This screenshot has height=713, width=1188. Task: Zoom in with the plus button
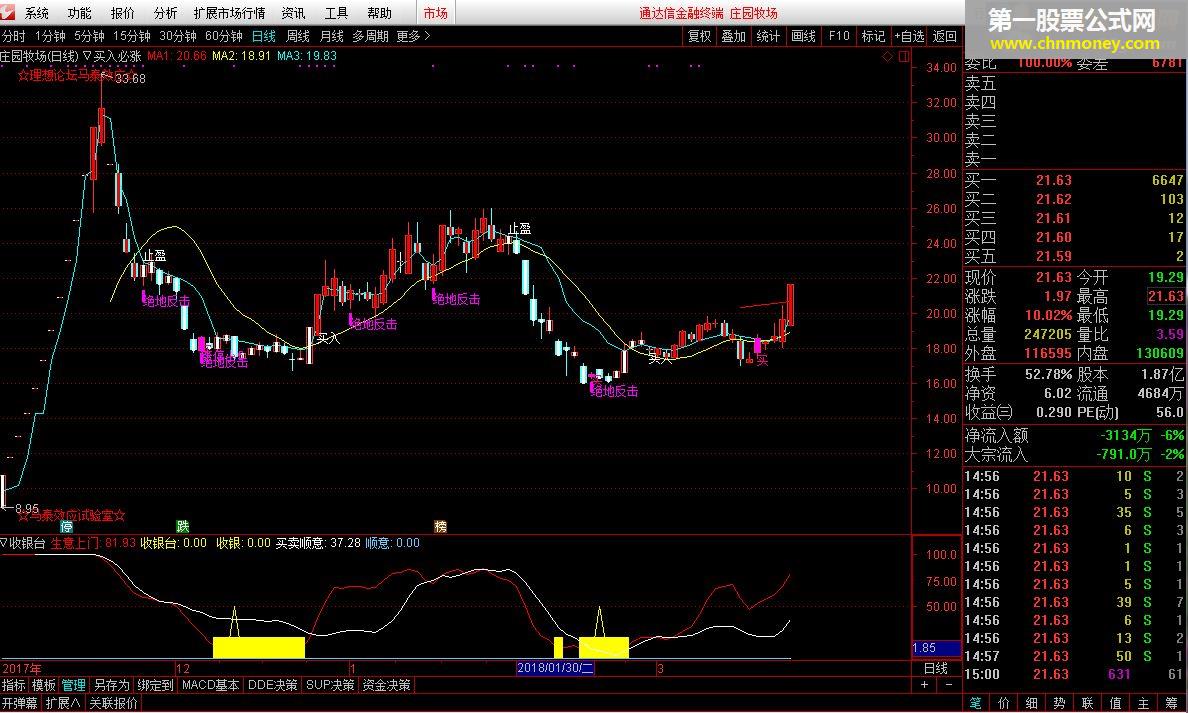924,684
